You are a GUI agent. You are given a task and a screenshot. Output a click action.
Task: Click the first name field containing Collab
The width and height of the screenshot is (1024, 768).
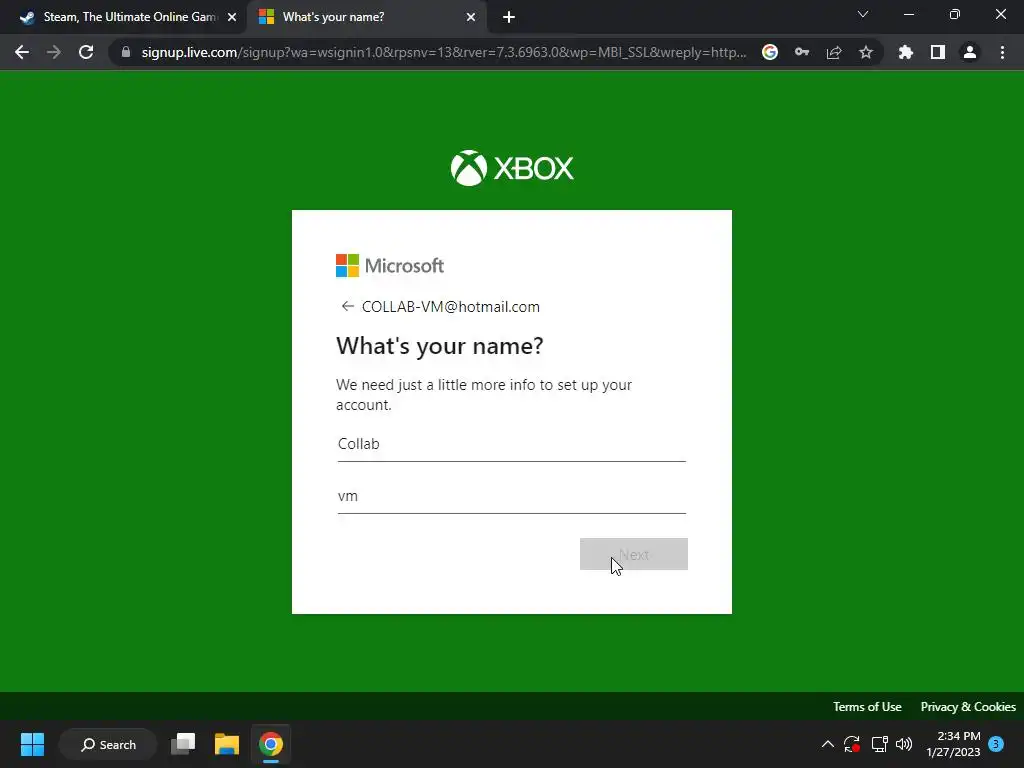511,444
